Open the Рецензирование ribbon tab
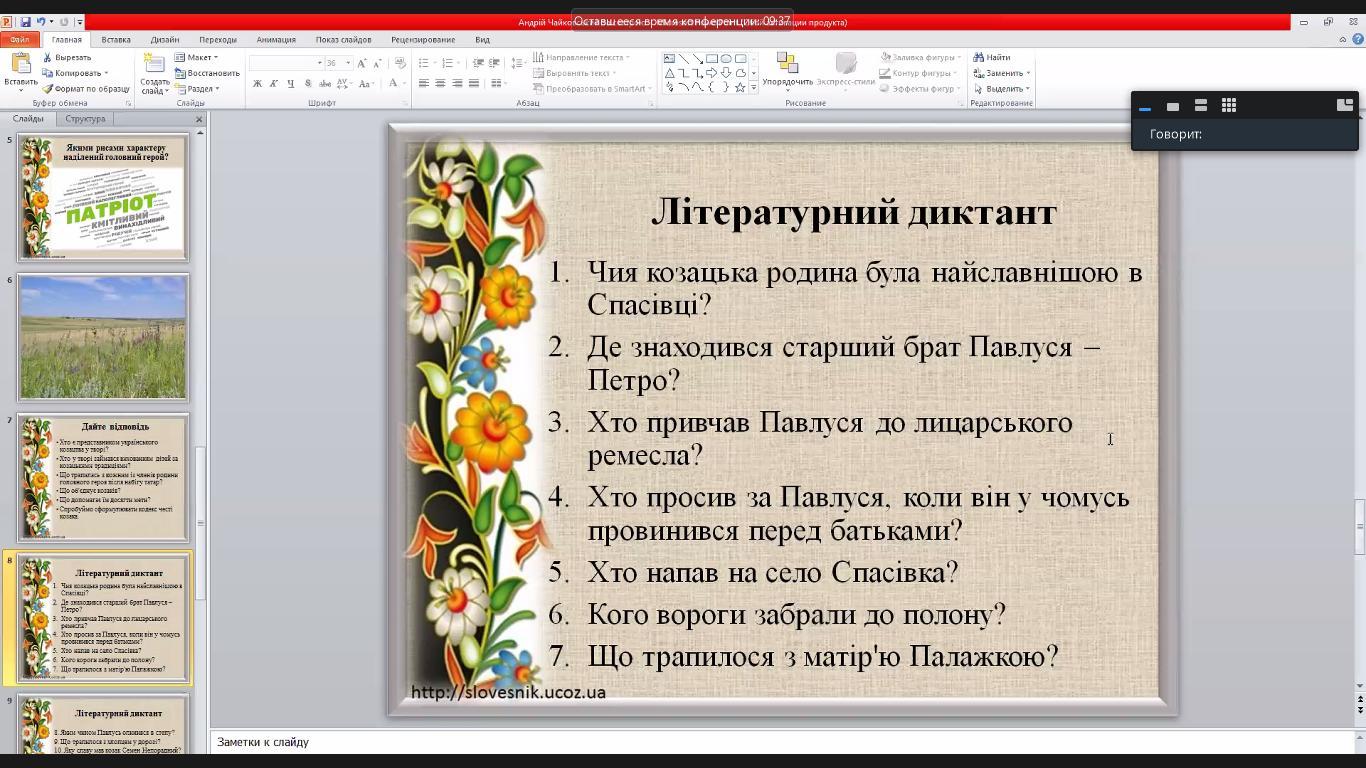Screen dimensions: 1366x768 click(x=423, y=40)
